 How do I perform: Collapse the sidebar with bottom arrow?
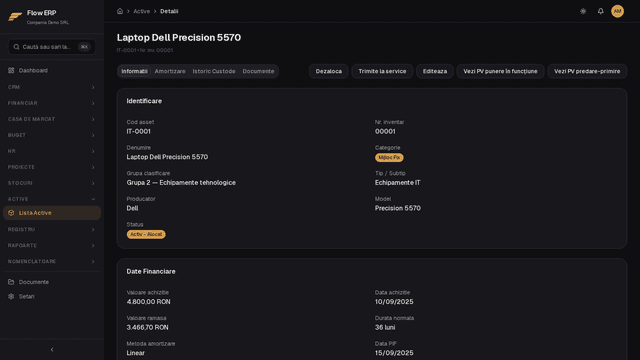click(52, 350)
